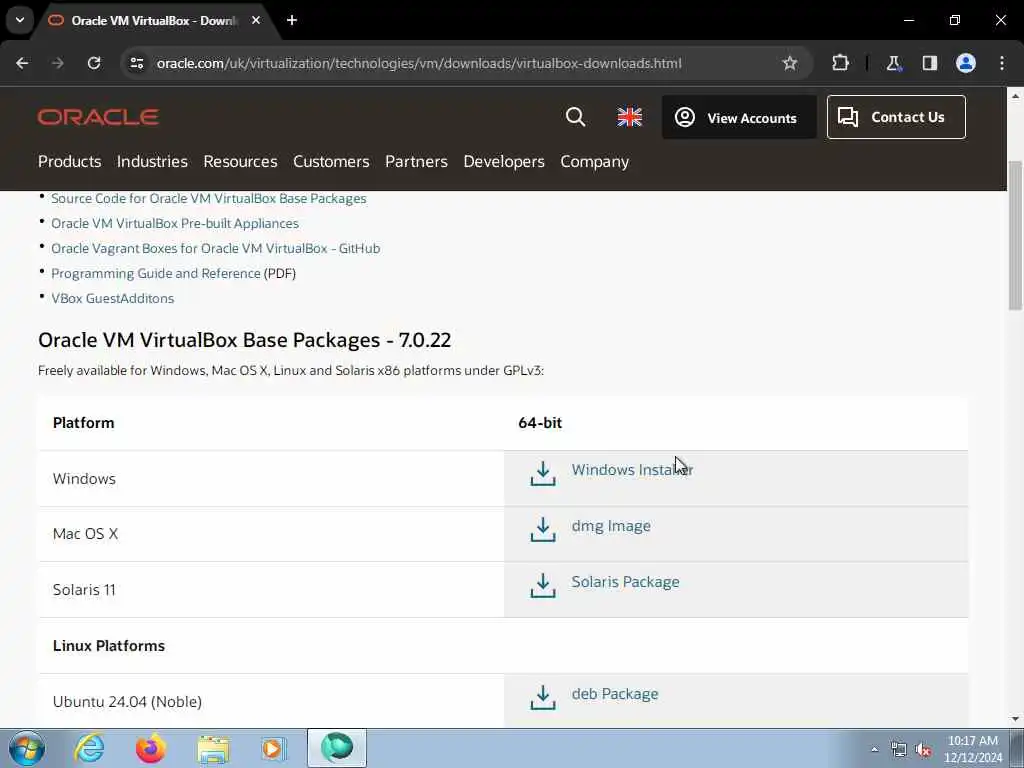Bookmark this page with the star icon
The width and height of the screenshot is (1024, 768).
(790, 63)
